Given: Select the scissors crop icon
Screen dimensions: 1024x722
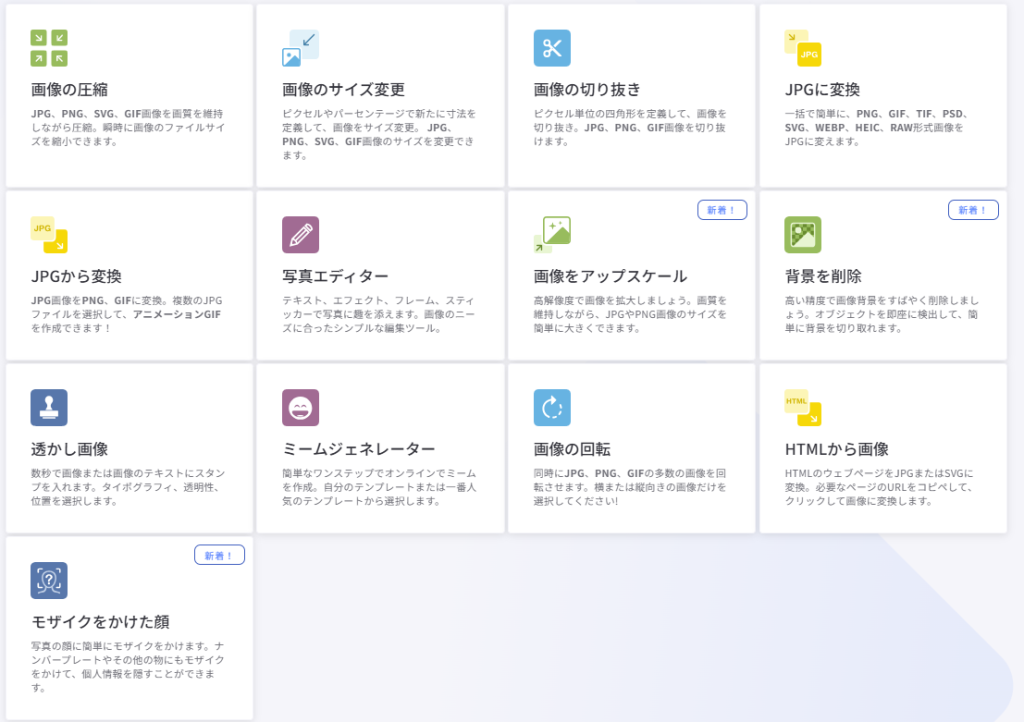Looking at the screenshot, I should pos(552,48).
